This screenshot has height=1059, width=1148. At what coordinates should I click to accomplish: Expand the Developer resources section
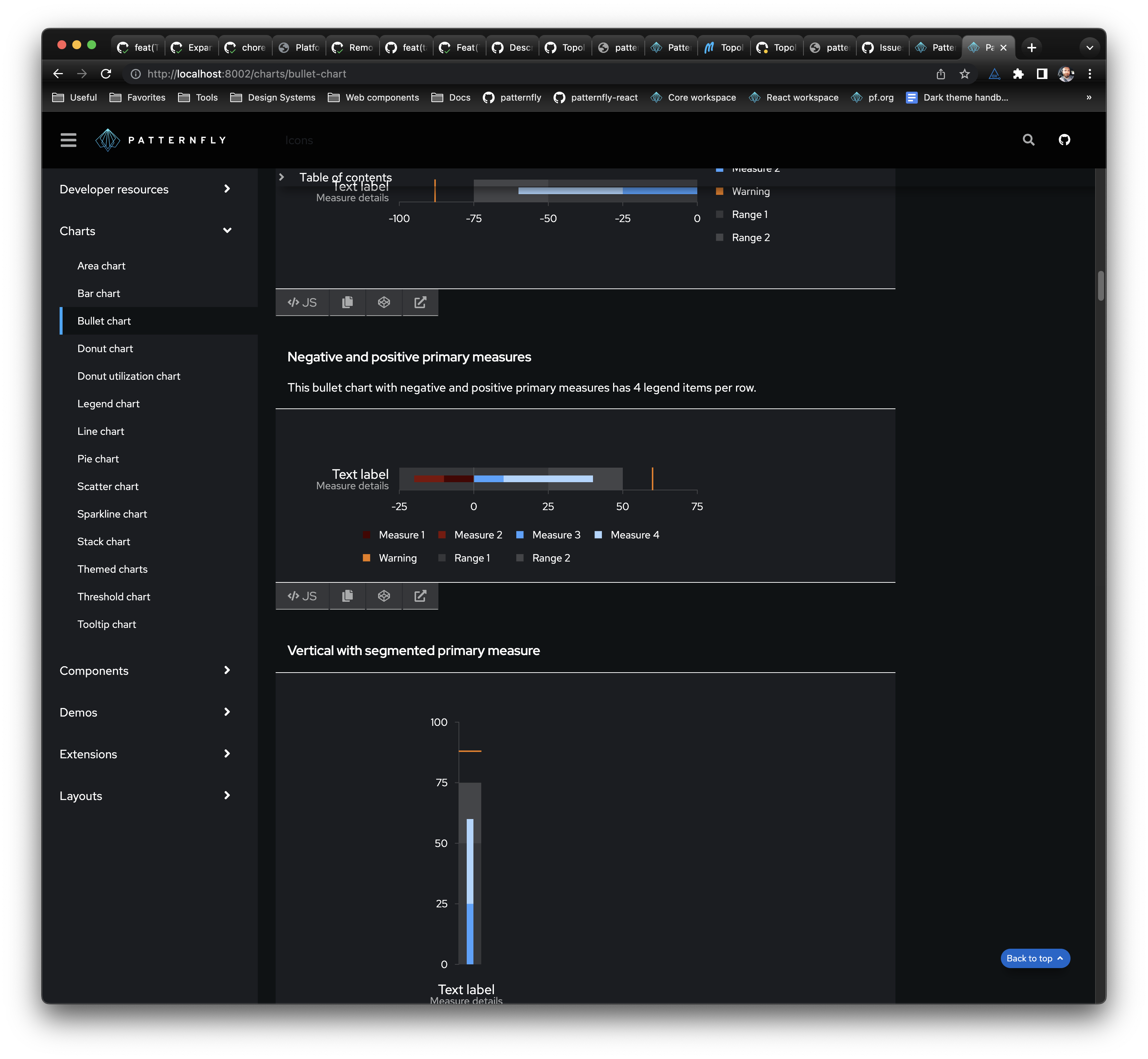pyautogui.click(x=227, y=189)
